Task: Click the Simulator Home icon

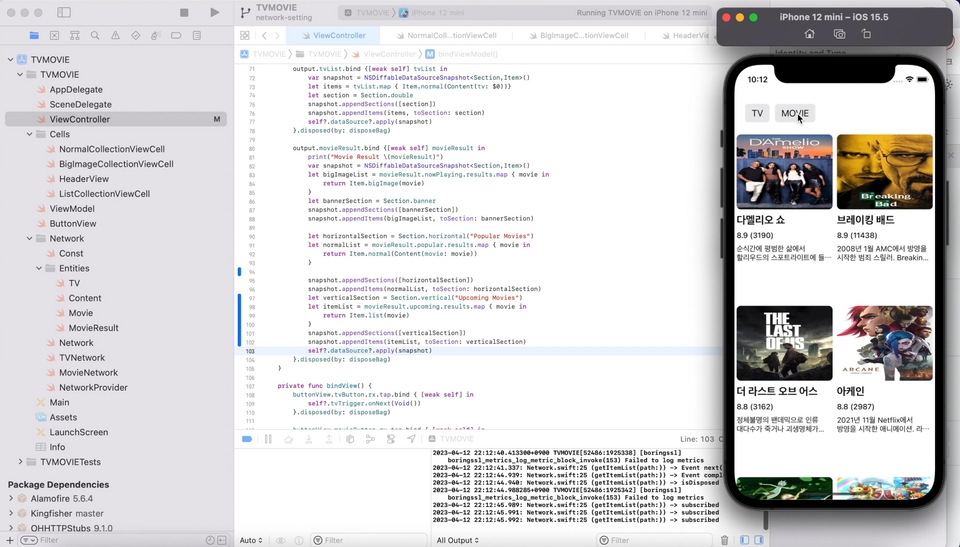Action: pyautogui.click(x=809, y=34)
